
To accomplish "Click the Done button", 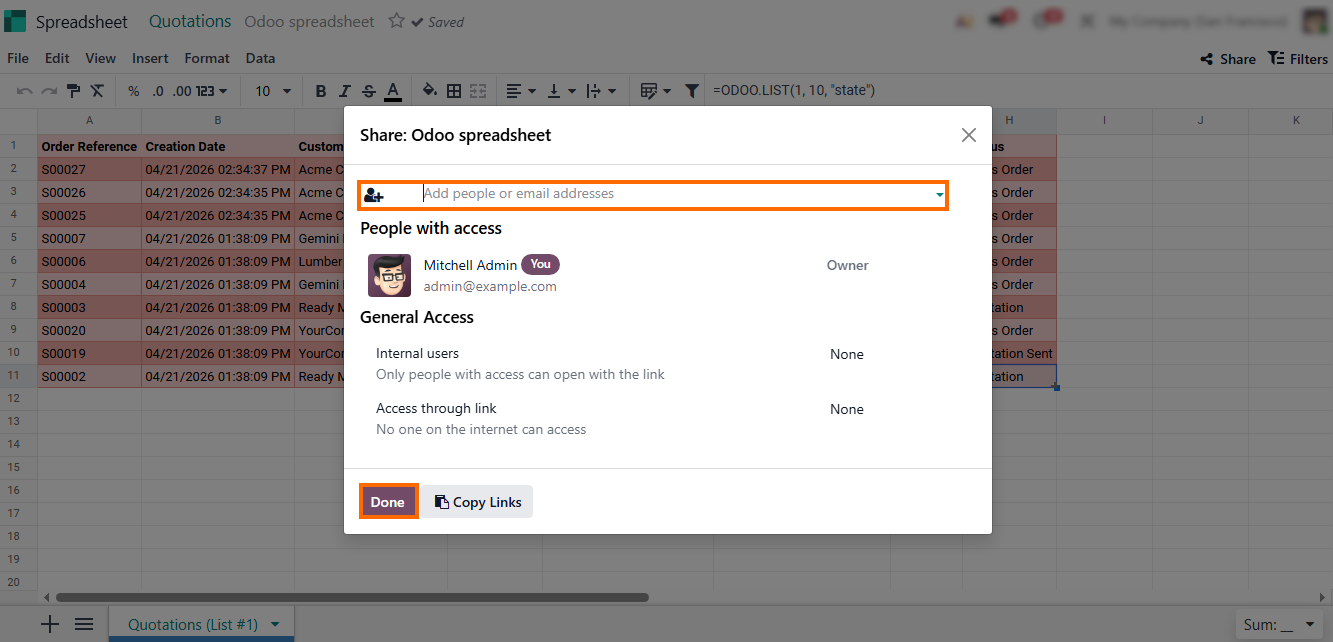I will 387,502.
